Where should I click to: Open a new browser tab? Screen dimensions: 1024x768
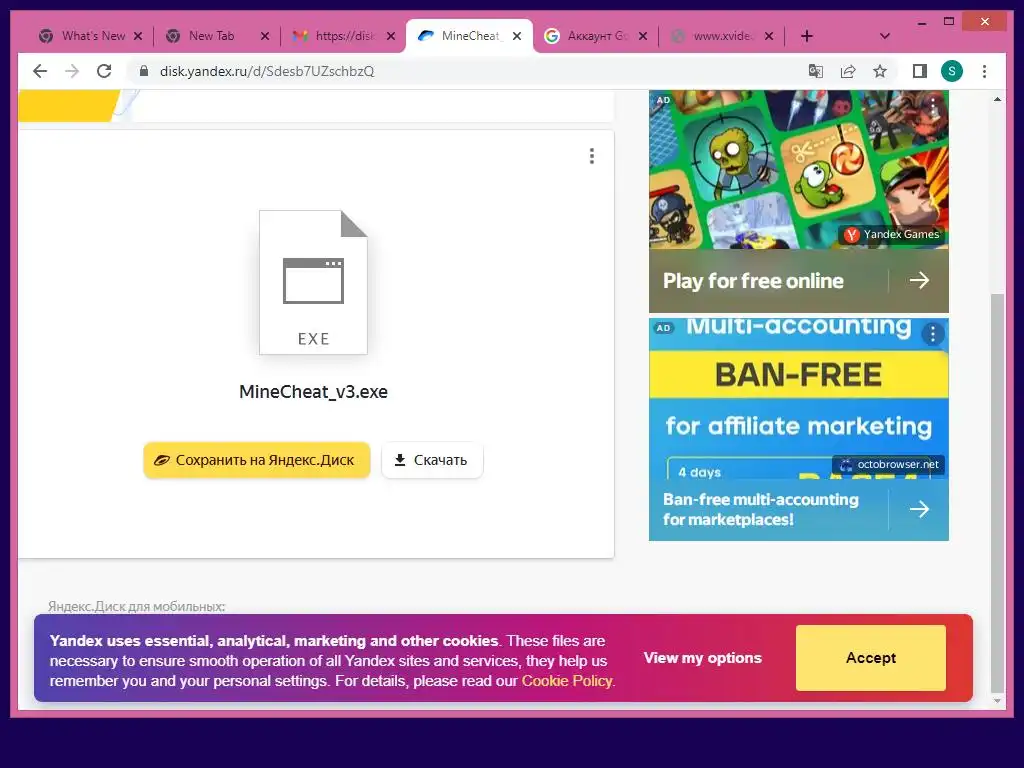[x=807, y=36]
